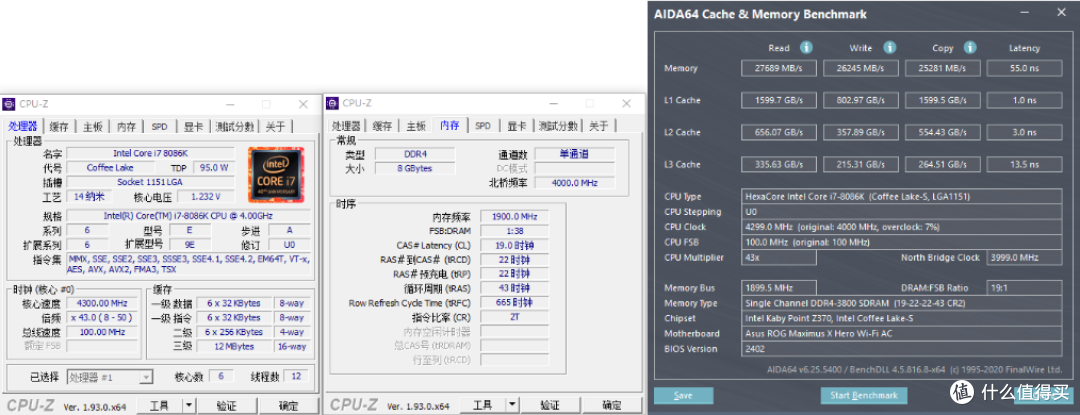1080x415 pixels.
Task: Click the Memory Read value 27689 MB/s
Action: point(779,68)
